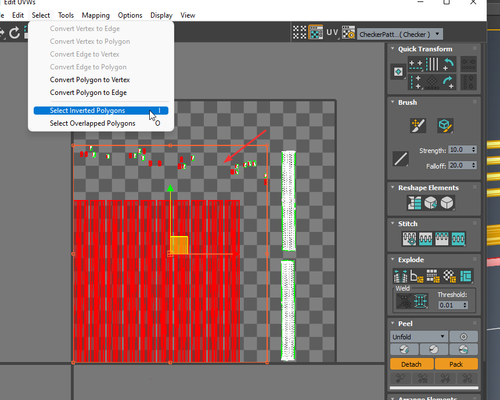Click the Strength spinner arrows
The height and width of the screenshot is (400, 500).
click(474, 150)
